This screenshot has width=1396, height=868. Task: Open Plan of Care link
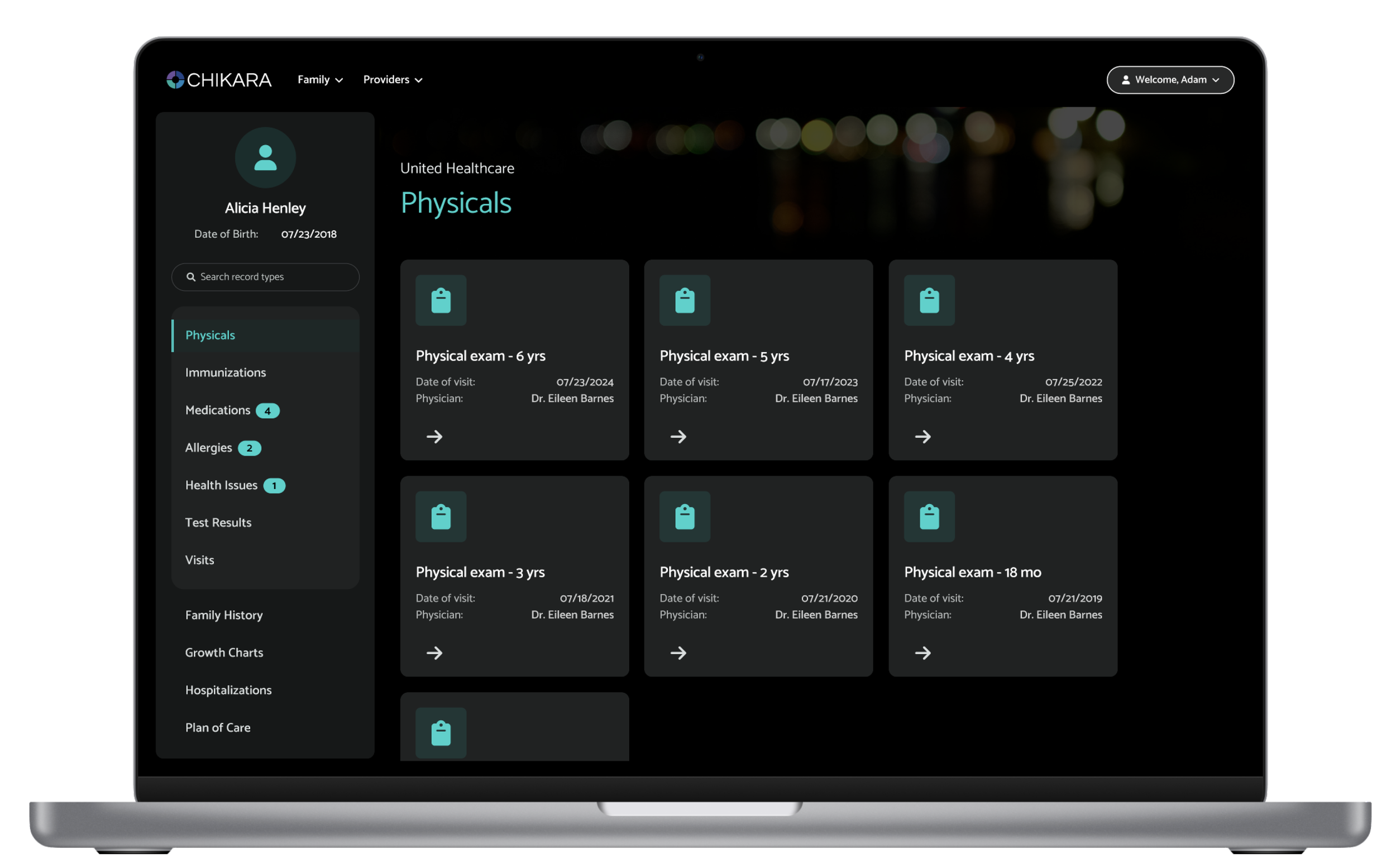point(218,728)
